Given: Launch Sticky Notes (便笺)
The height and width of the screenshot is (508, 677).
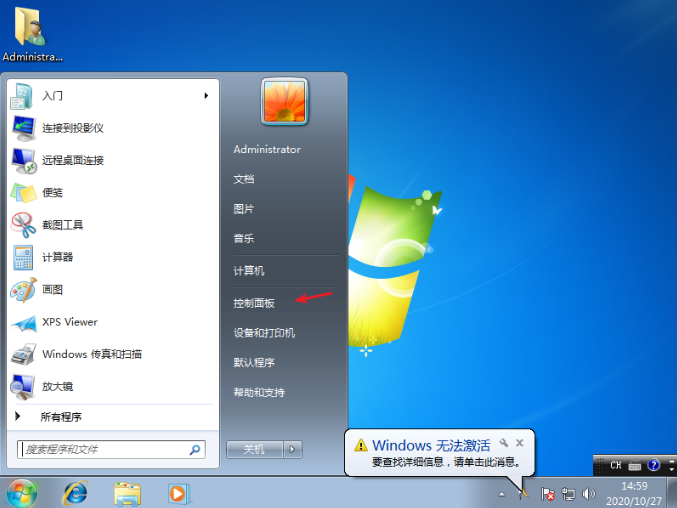Looking at the screenshot, I should pos(51,192).
